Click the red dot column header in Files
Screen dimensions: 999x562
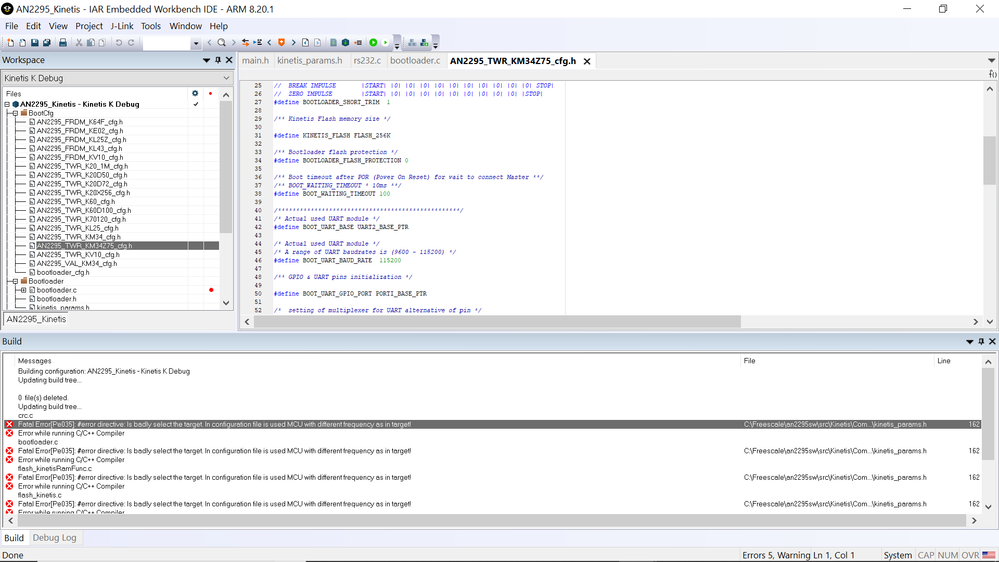pos(210,94)
